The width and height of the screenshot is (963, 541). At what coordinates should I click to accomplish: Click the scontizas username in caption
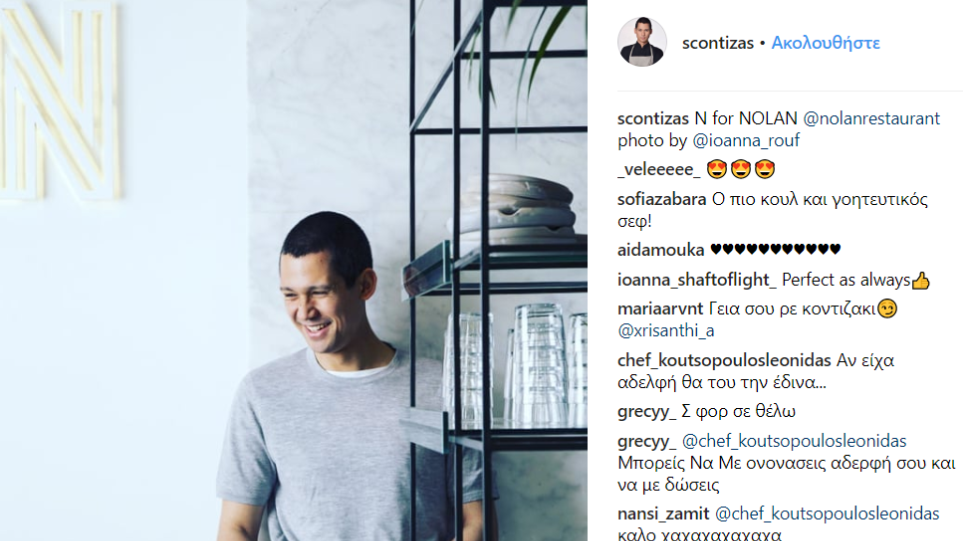click(653, 119)
